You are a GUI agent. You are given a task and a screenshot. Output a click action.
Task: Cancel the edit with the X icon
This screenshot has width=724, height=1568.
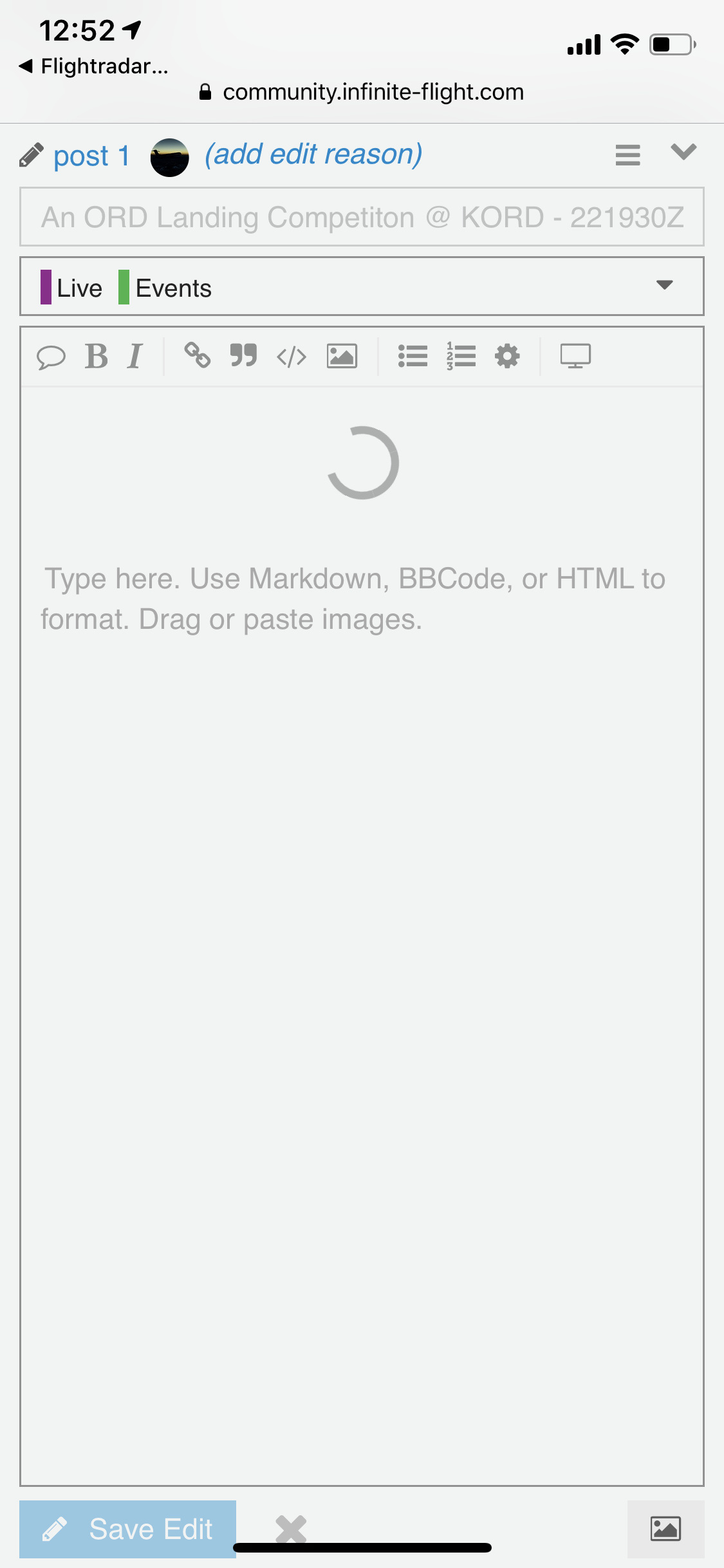291,1529
